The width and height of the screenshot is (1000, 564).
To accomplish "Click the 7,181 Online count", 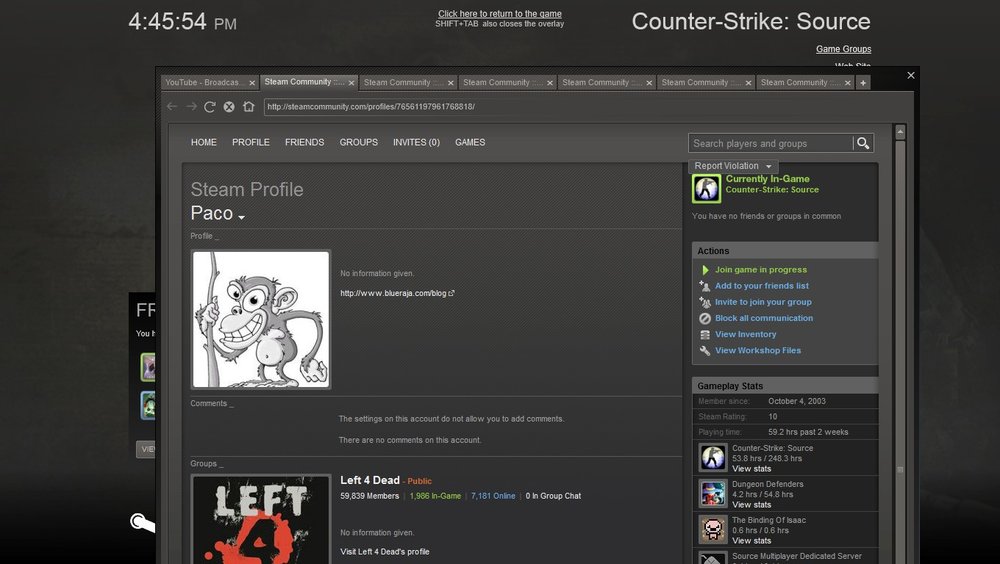I will [493, 496].
